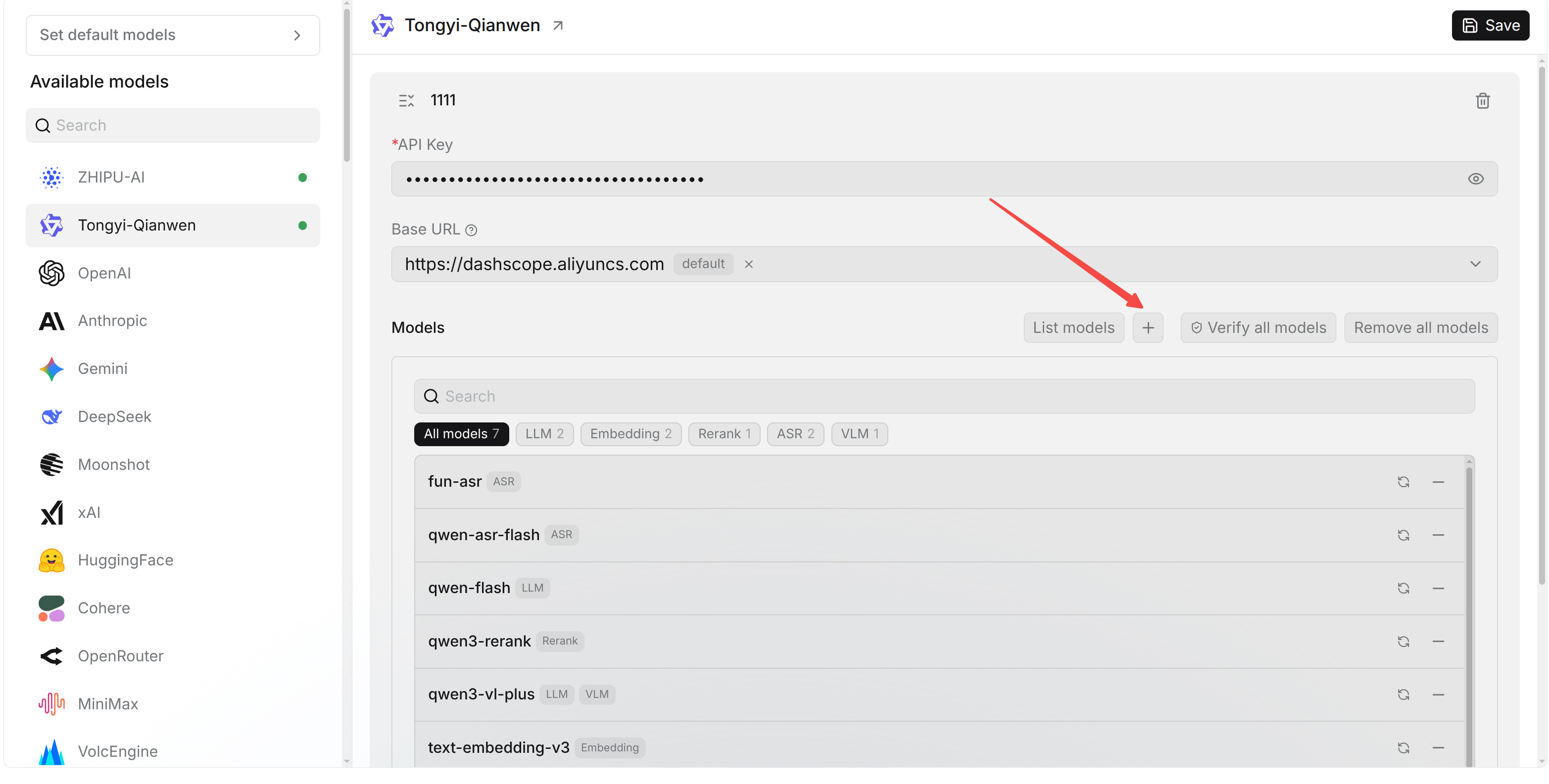1549x784 pixels.
Task: Remove the qwen-flash model
Action: 1438,589
